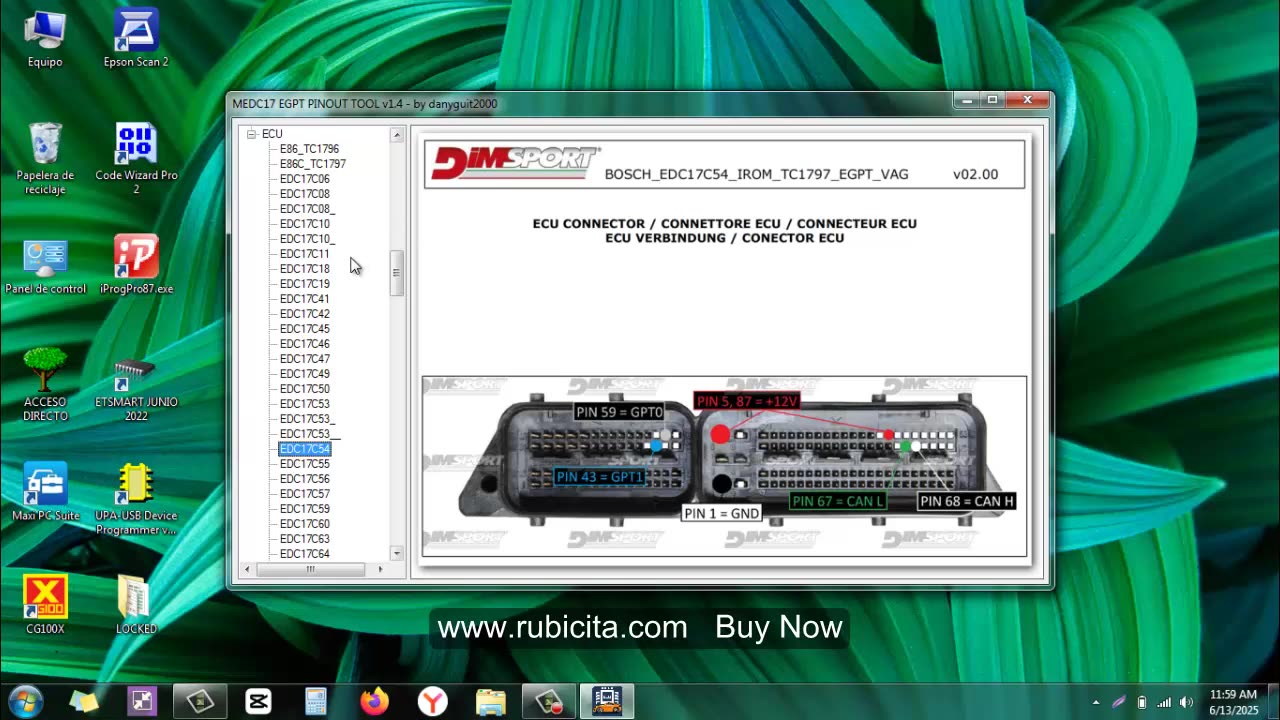The image size is (1280, 720).
Task: Click the volume speaker tray icon
Action: point(1186,702)
